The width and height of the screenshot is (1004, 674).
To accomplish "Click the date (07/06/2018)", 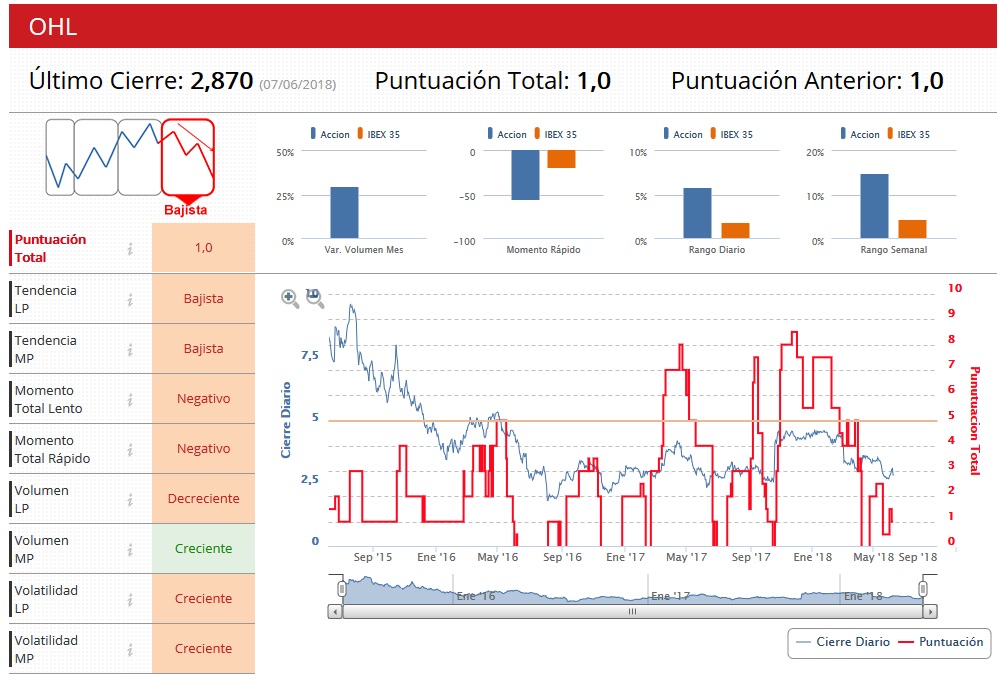I will (298, 84).
